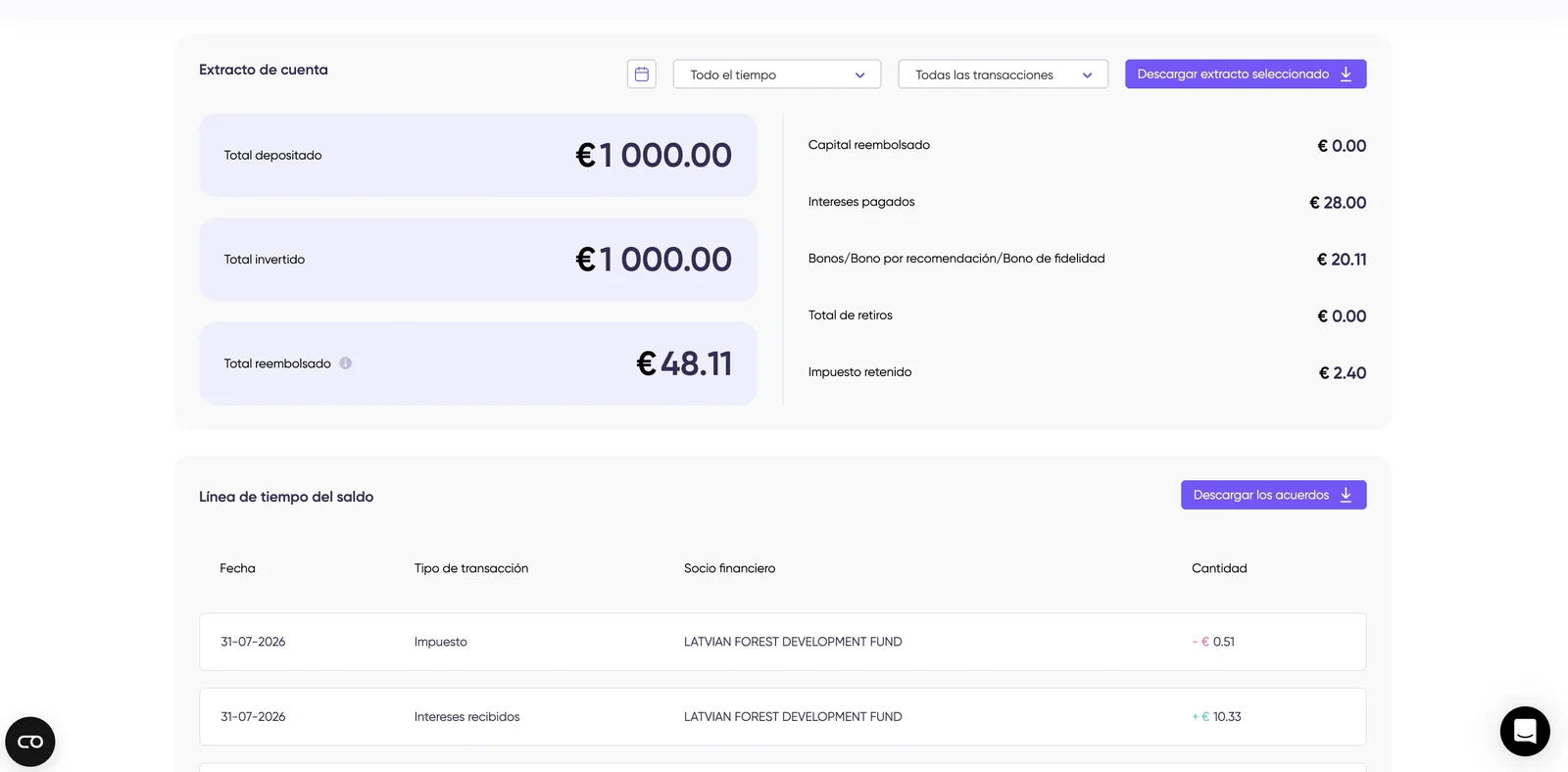The image size is (1568, 772).
Task: Click download arrow icon on Descargar los acuerdos
Action: (x=1347, y=495)
